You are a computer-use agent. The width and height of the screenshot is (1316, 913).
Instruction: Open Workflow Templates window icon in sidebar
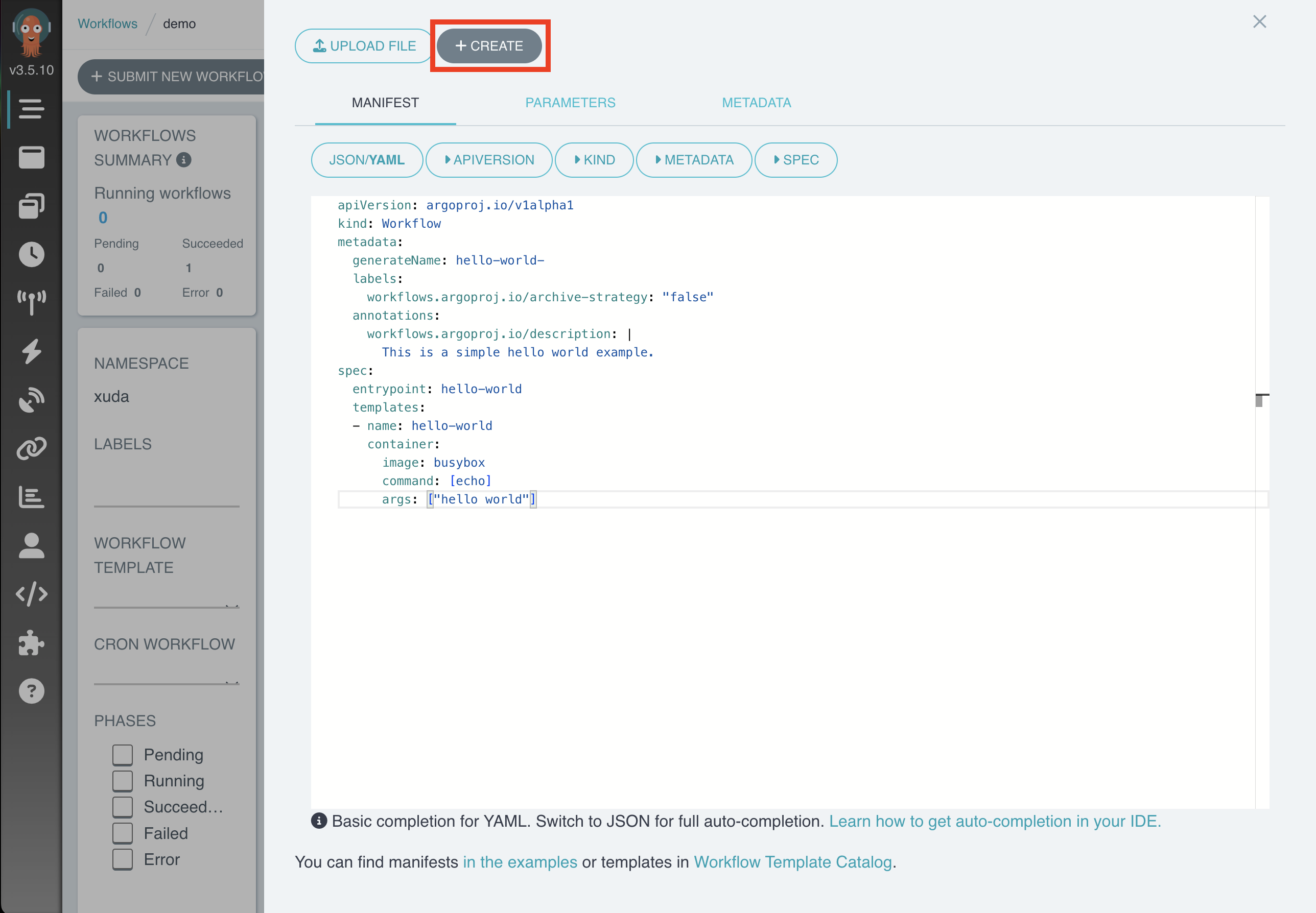31,157
